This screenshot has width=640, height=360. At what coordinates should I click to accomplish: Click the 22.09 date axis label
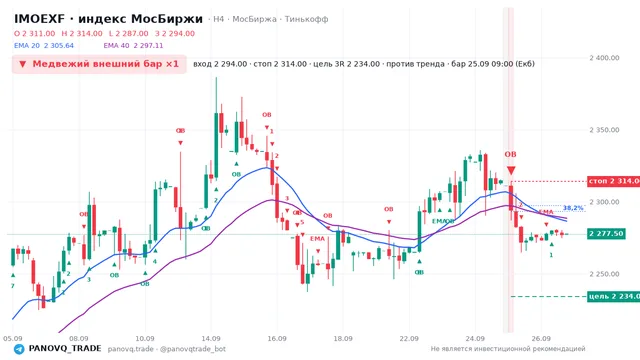pos(409,338)
